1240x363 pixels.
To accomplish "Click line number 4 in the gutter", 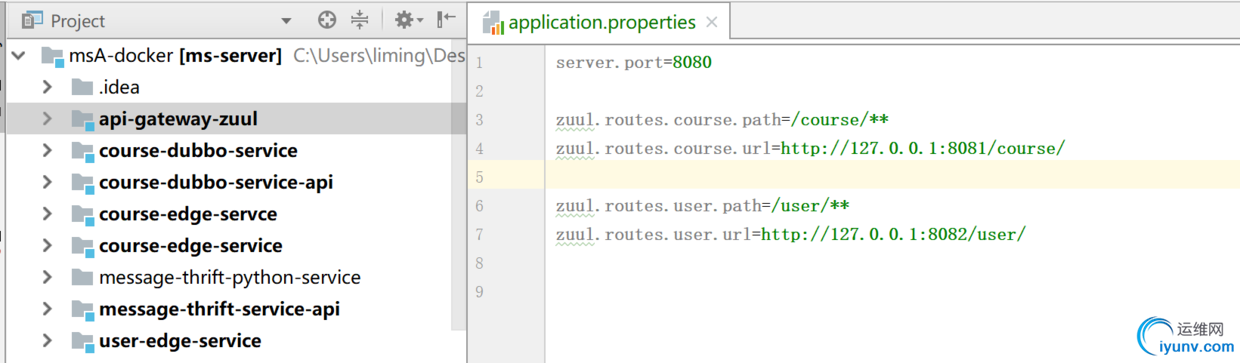I will (479, 148).
